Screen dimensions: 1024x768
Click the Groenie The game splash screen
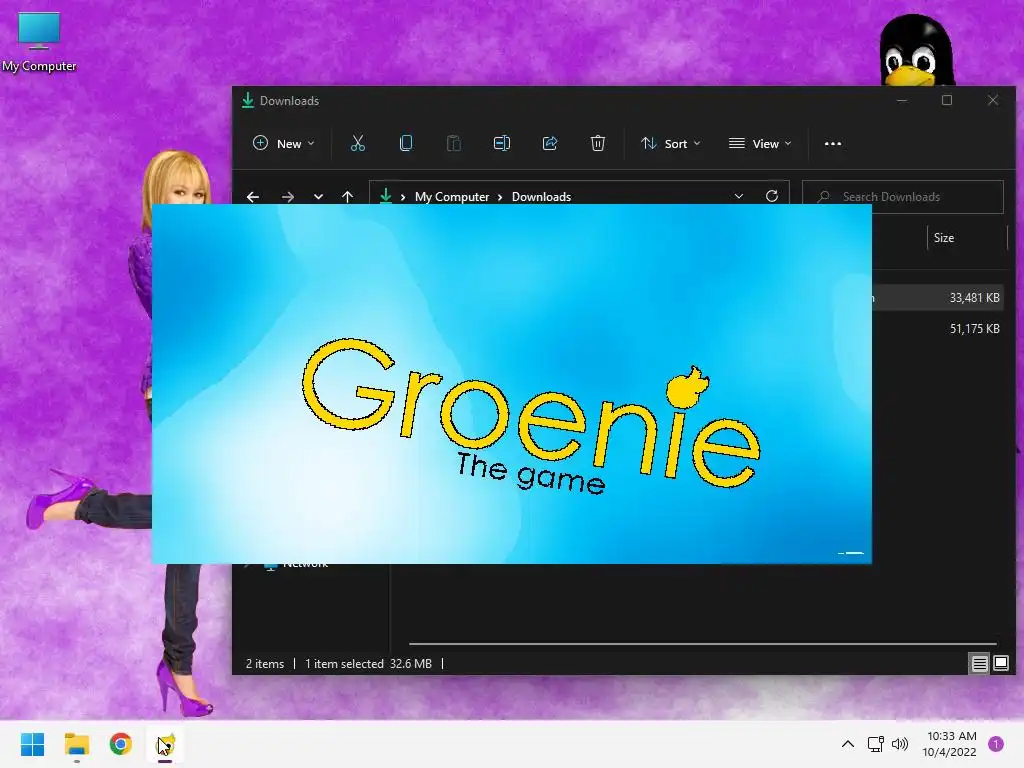tap(511, 384)
